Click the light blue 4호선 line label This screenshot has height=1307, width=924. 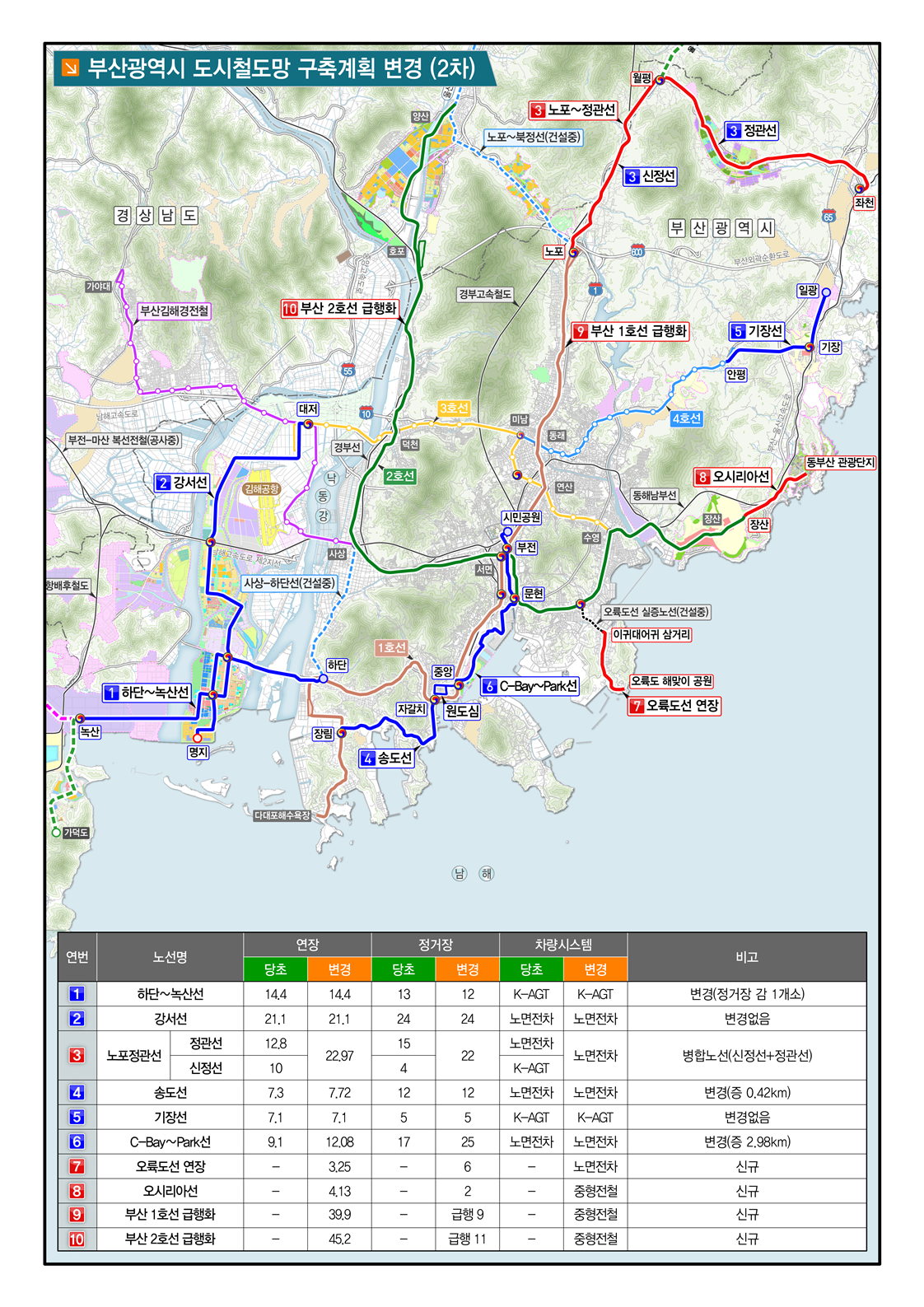(686, 418)
